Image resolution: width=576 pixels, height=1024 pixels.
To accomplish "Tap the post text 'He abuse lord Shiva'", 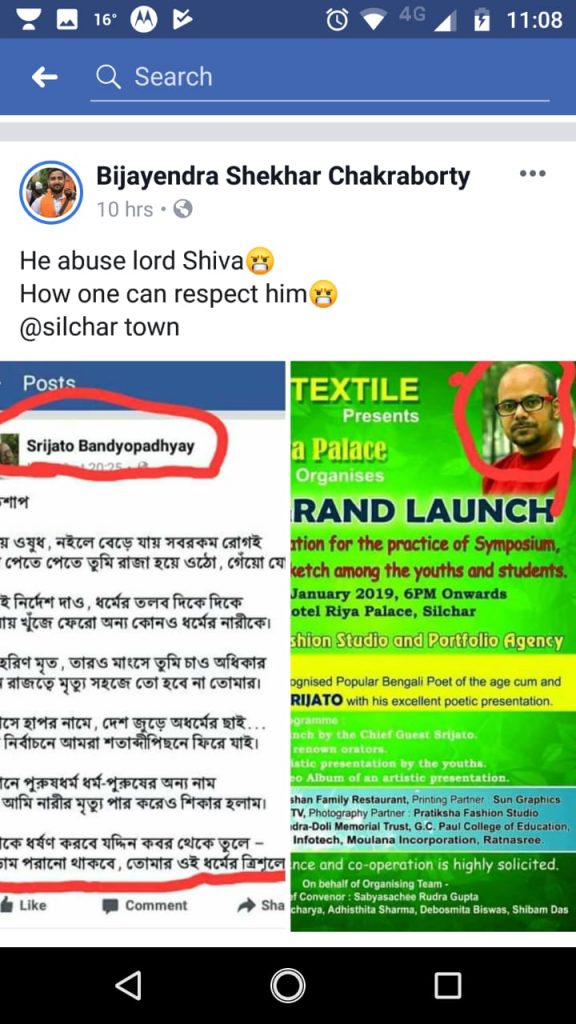I will point(133,261).
